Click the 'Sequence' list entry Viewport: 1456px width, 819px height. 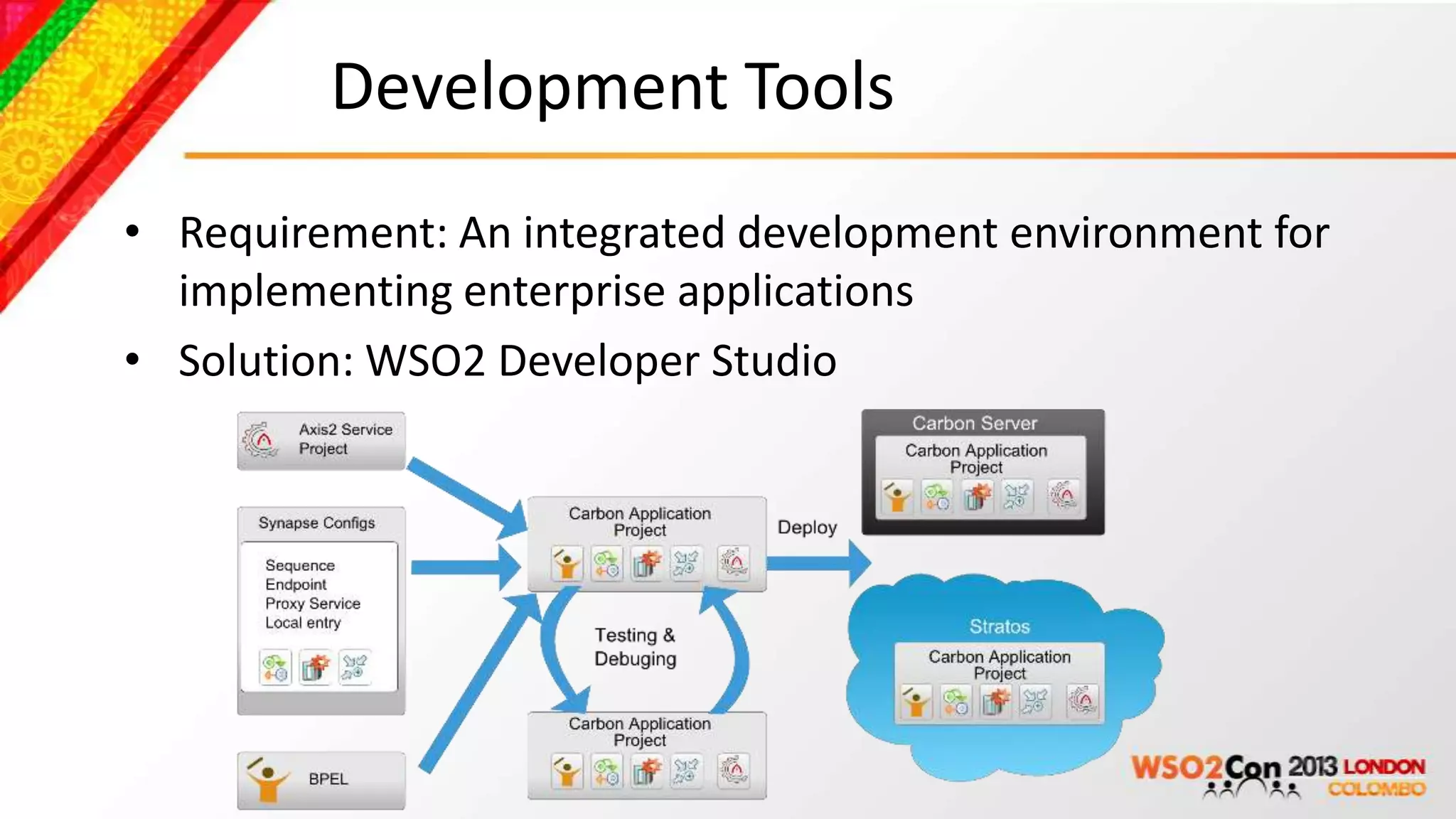point(300,565)
